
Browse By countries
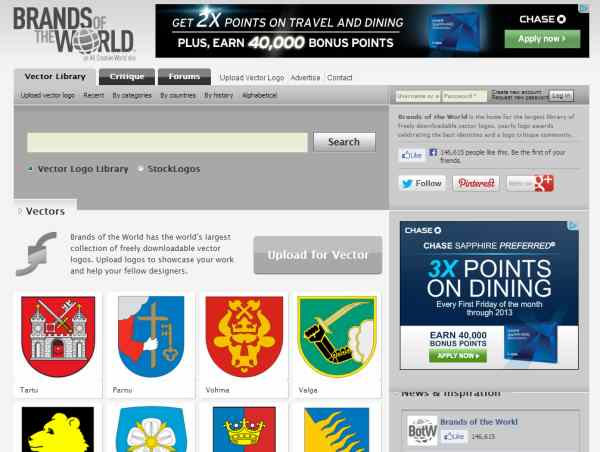(178, 95)
